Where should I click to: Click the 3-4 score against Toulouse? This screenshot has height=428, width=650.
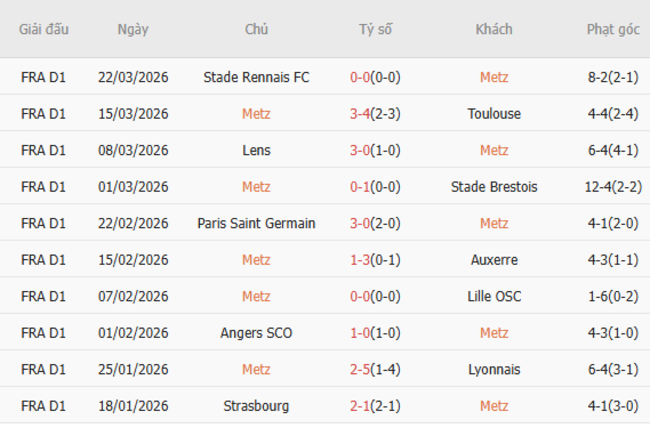(x=361, y=114)
